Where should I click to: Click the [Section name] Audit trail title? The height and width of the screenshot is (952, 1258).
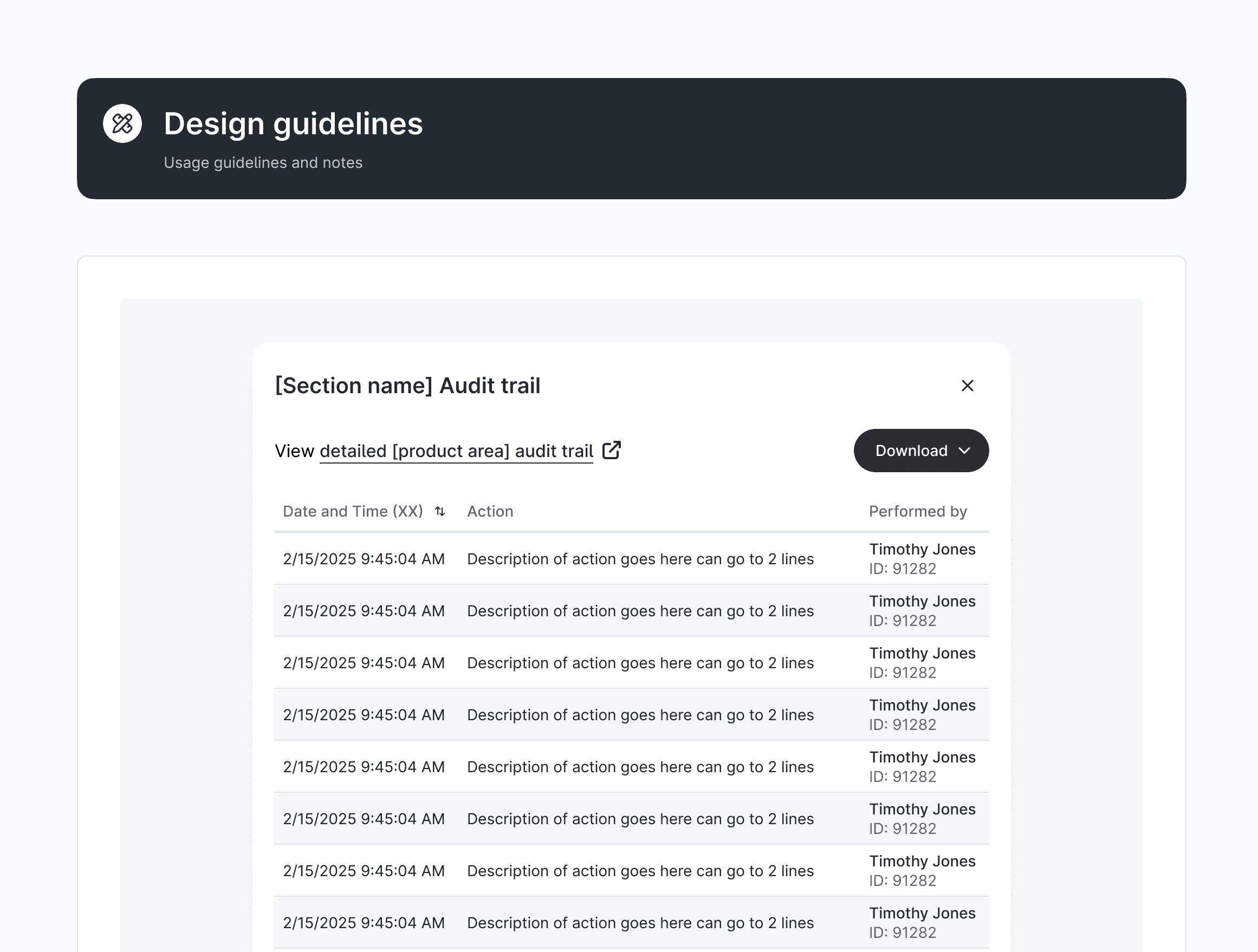407,386
